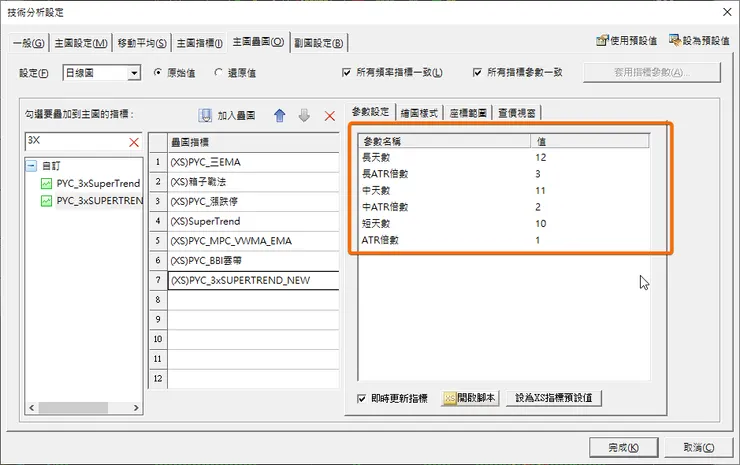The width and height of the screenshot is (740, 465).
Task: Click value 1 of ATR倍數
Action: [x=538, y=240]
